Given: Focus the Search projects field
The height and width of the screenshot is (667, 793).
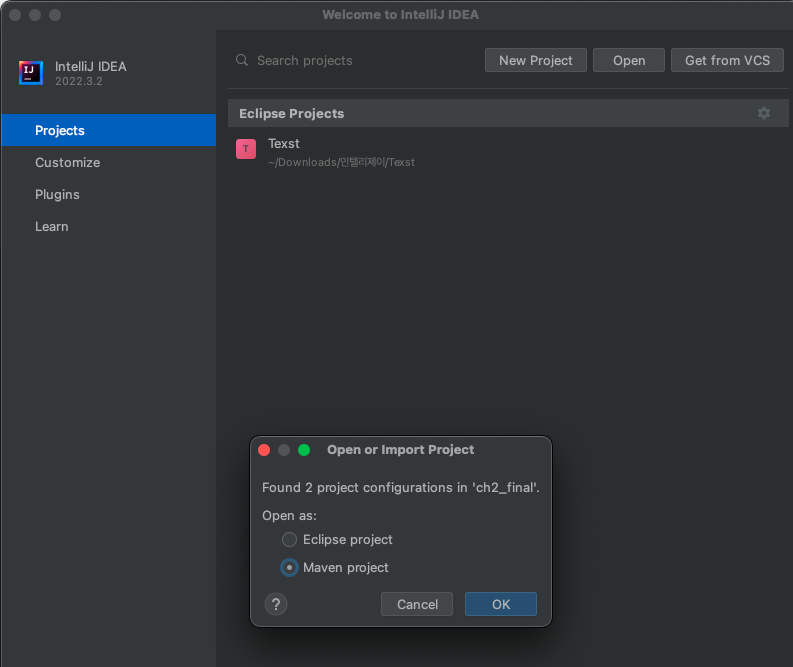Looking at the screenshot, I should pyautogui.click(x=354, y=60).
